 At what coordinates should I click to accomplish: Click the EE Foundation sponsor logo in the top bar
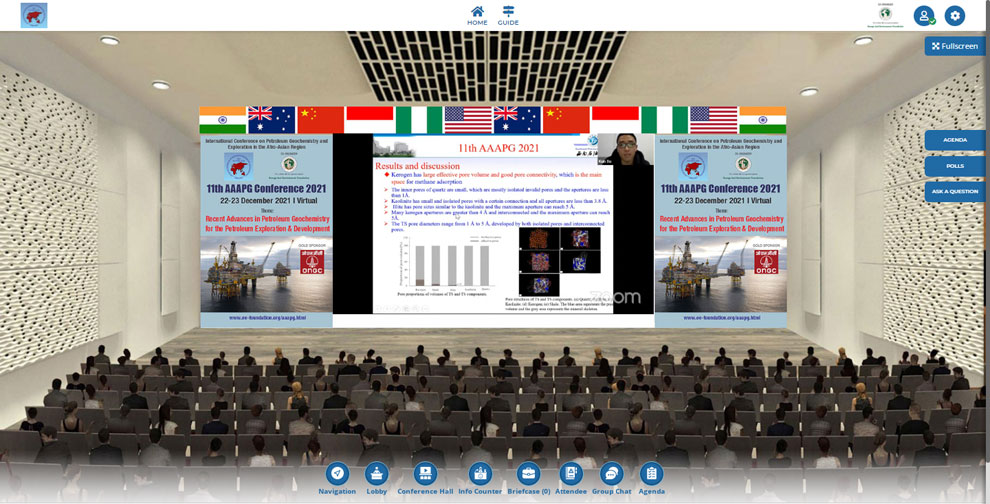(x=886, y=16)
